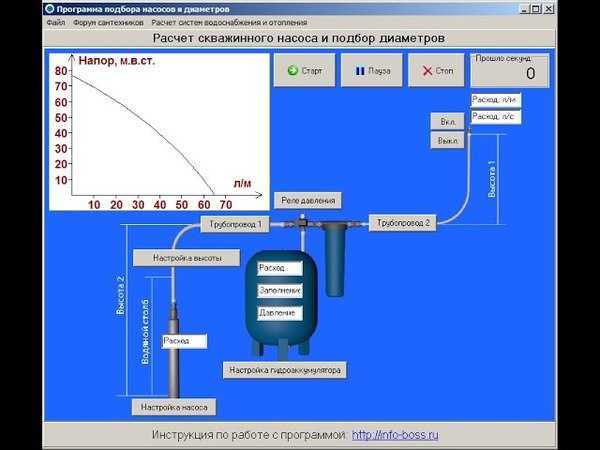Screen dimensions: 600x450
Task: Click the Старт button
Action: (305, 70)
